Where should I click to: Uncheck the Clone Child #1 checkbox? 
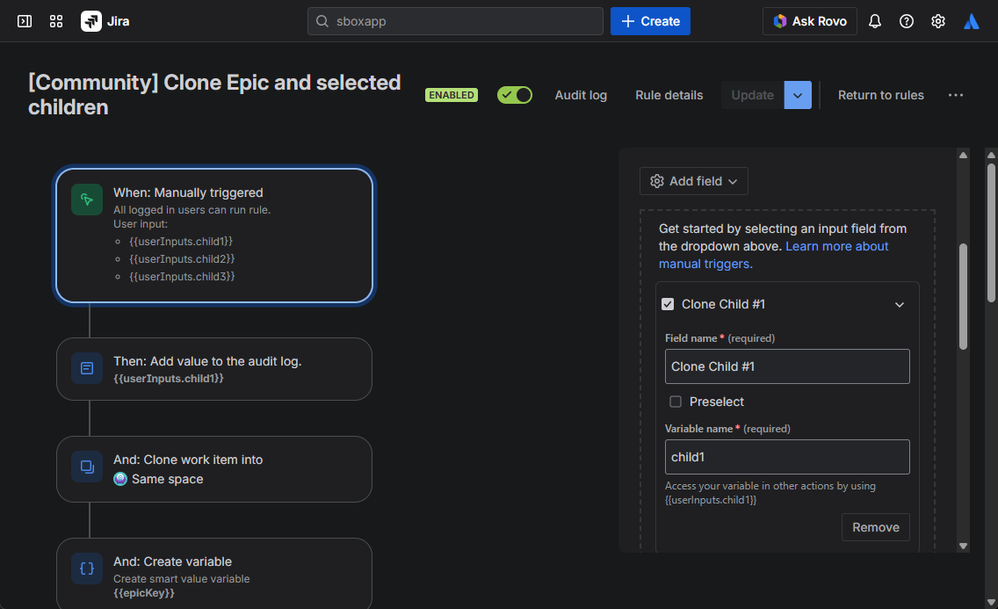(x=668, y=304)
